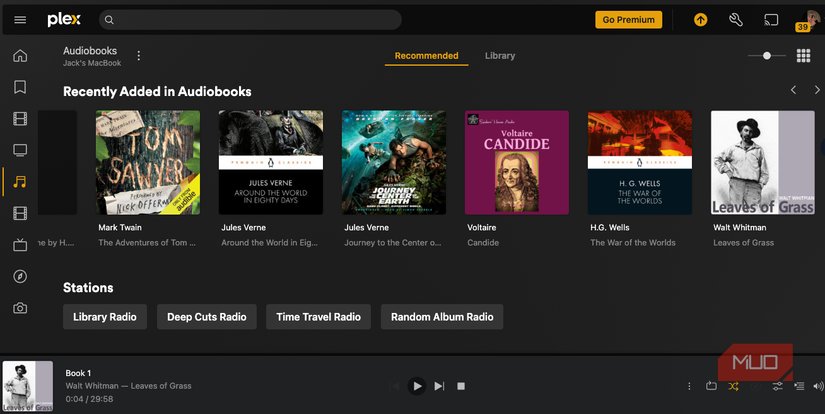Open Discover compass icon in sidebar
Image resolution: width=825 pixels, height=414 pixels.
[20, 276]
